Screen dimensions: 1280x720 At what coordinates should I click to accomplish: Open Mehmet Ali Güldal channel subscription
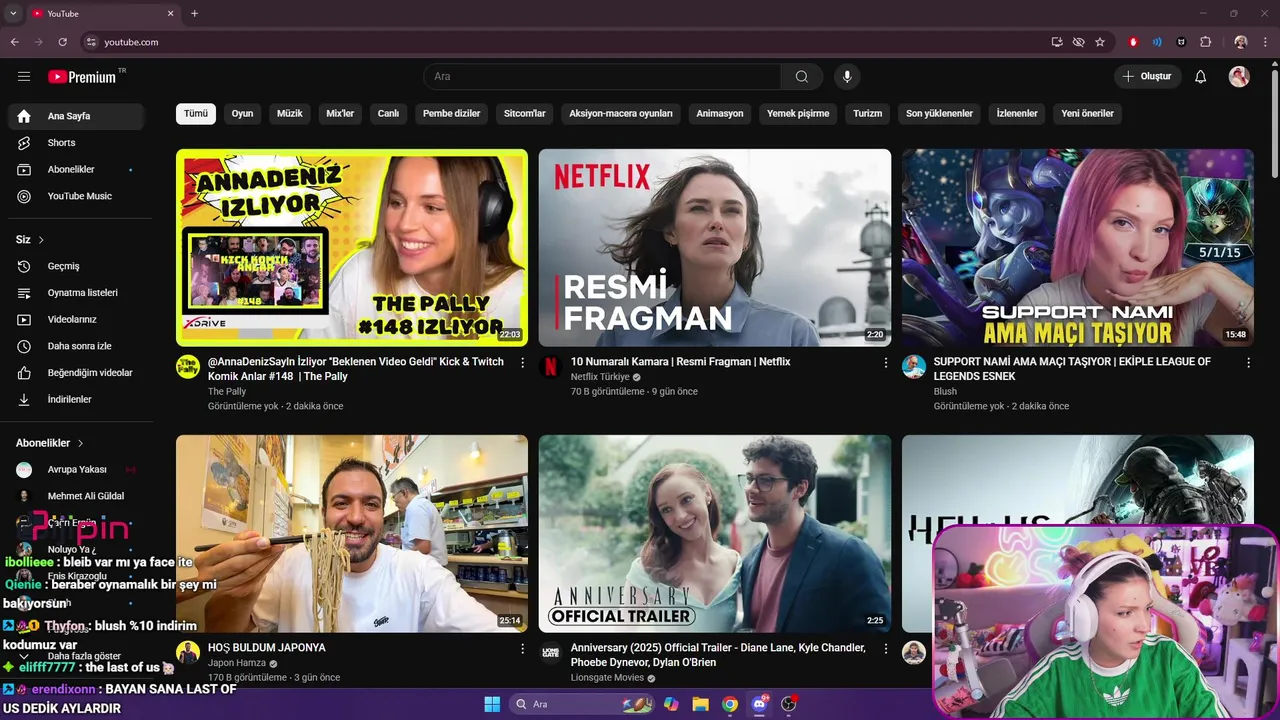pos(76,496)
